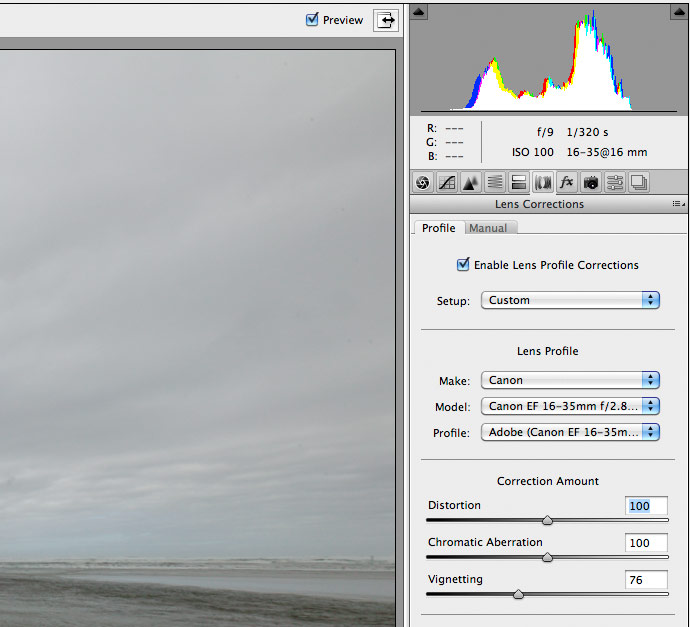The height and width of the screenshot is (627, 690).
Task: Click the Vignetting value field showing 76
Action: point(646,579)
